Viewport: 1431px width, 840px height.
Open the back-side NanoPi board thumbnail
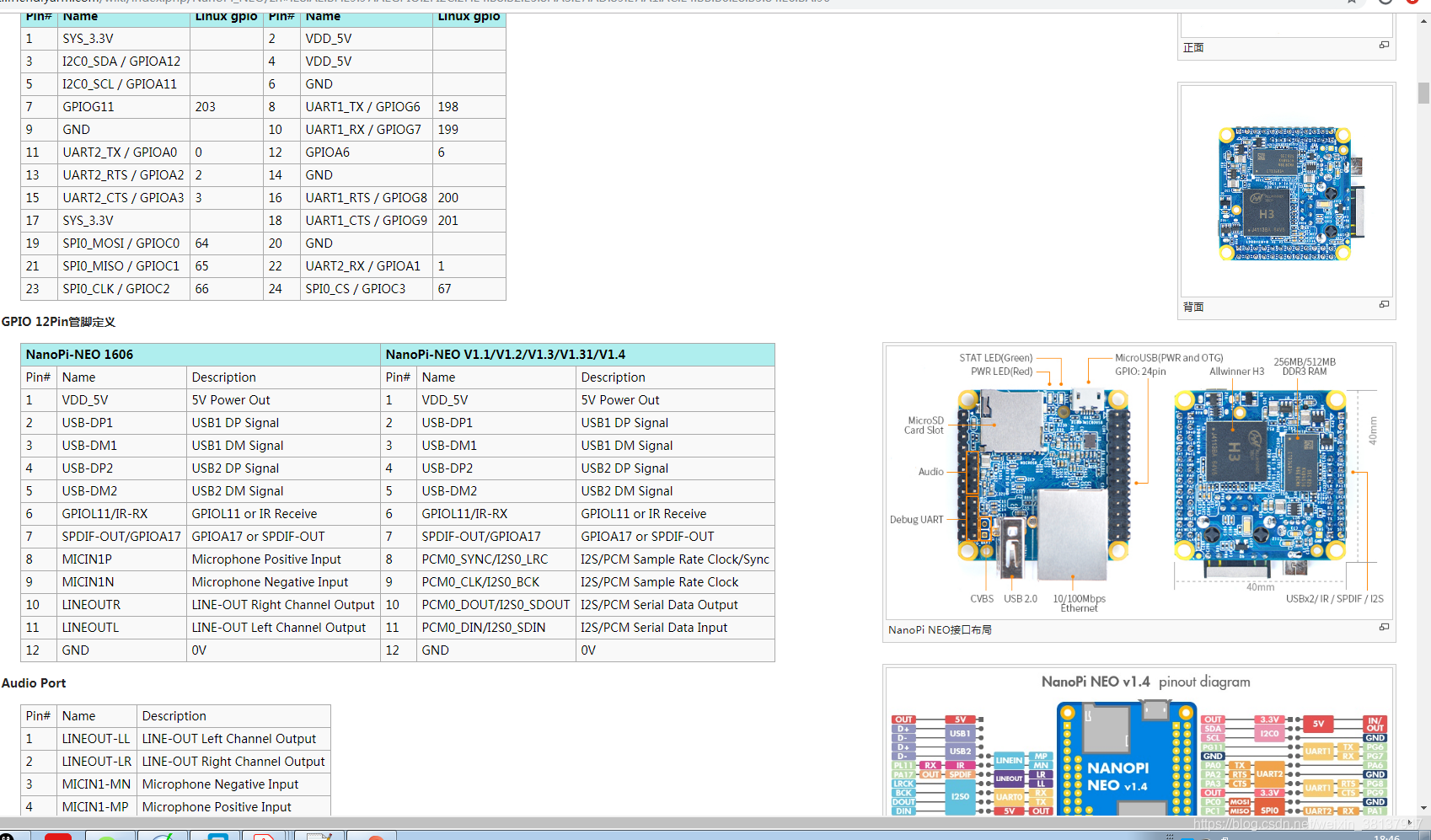tap(1286, 190)
